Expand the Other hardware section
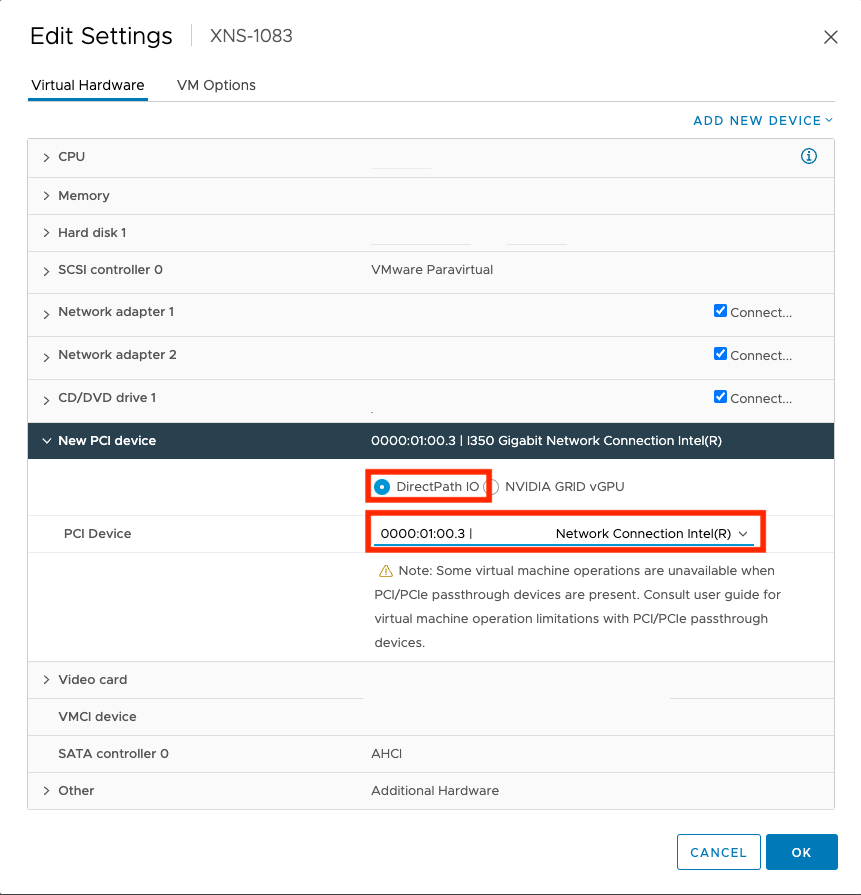The image size is (861, 895). [47, 790]
